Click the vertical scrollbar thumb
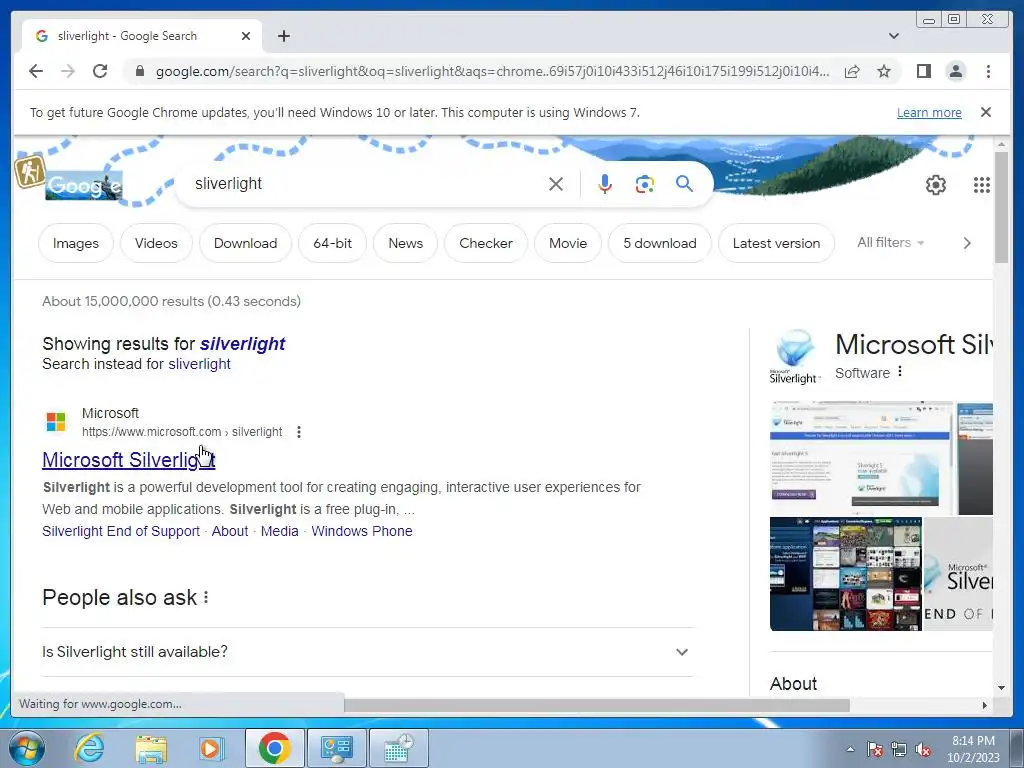 [x=1001, y=207]
